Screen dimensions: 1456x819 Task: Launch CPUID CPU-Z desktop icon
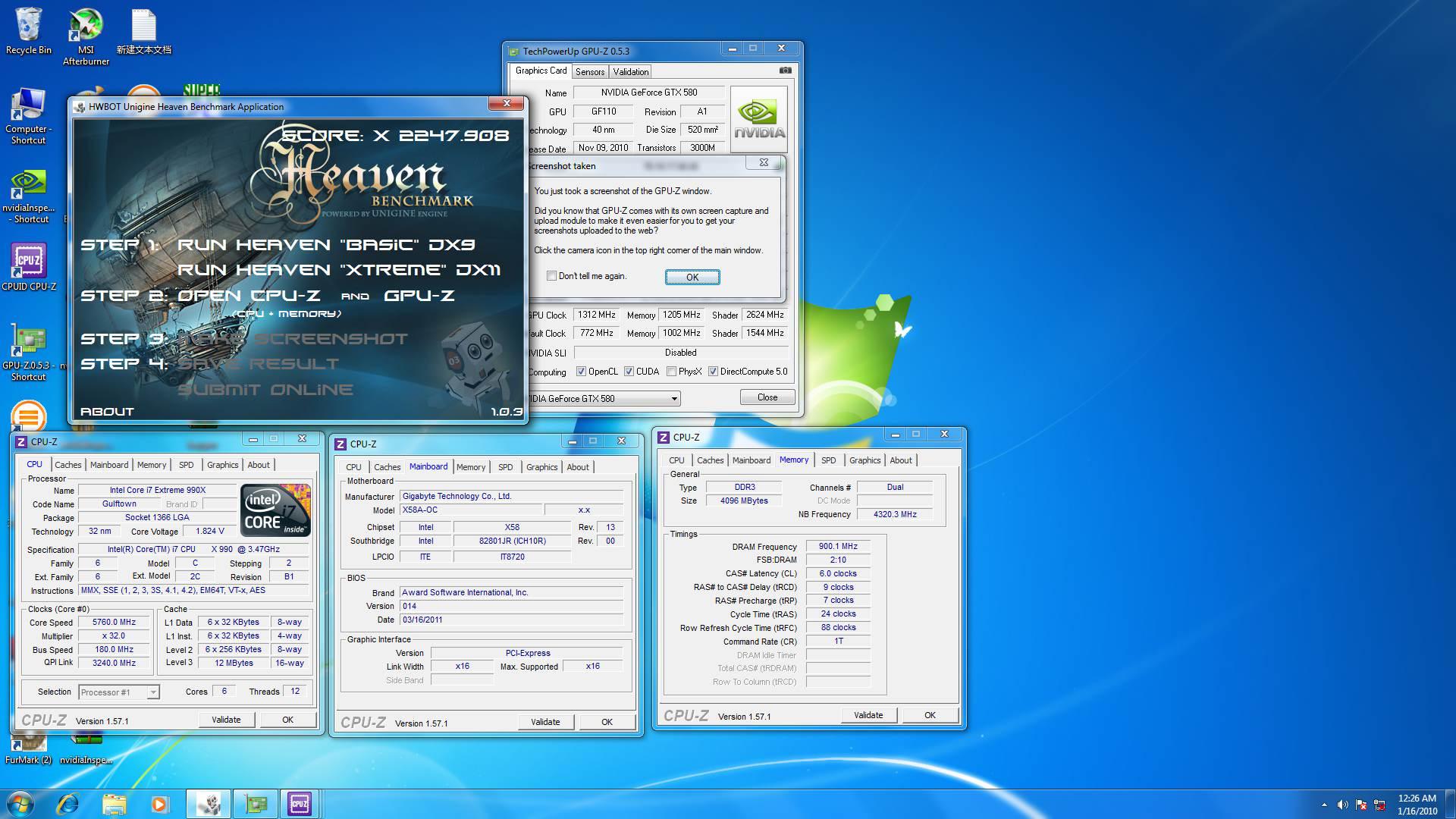pyautogui.click(x=29, y=267)
